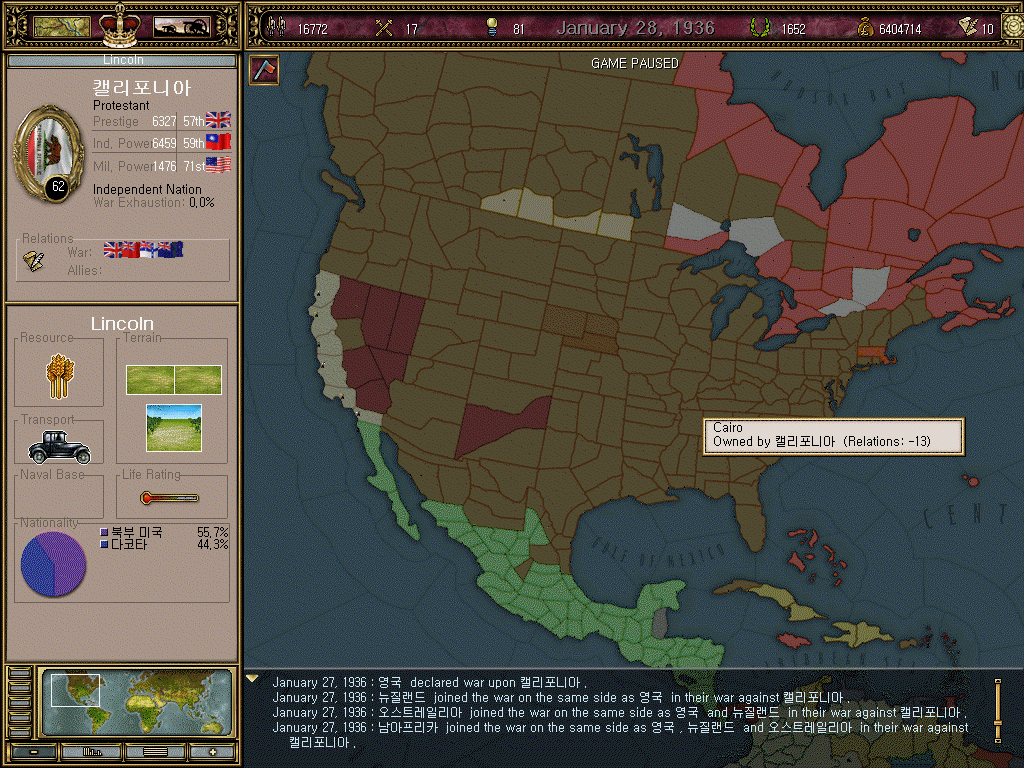Viewport: 1024px width, 768px height.
Task: Click the money bag treasury icon
Action: click(865, 27)
